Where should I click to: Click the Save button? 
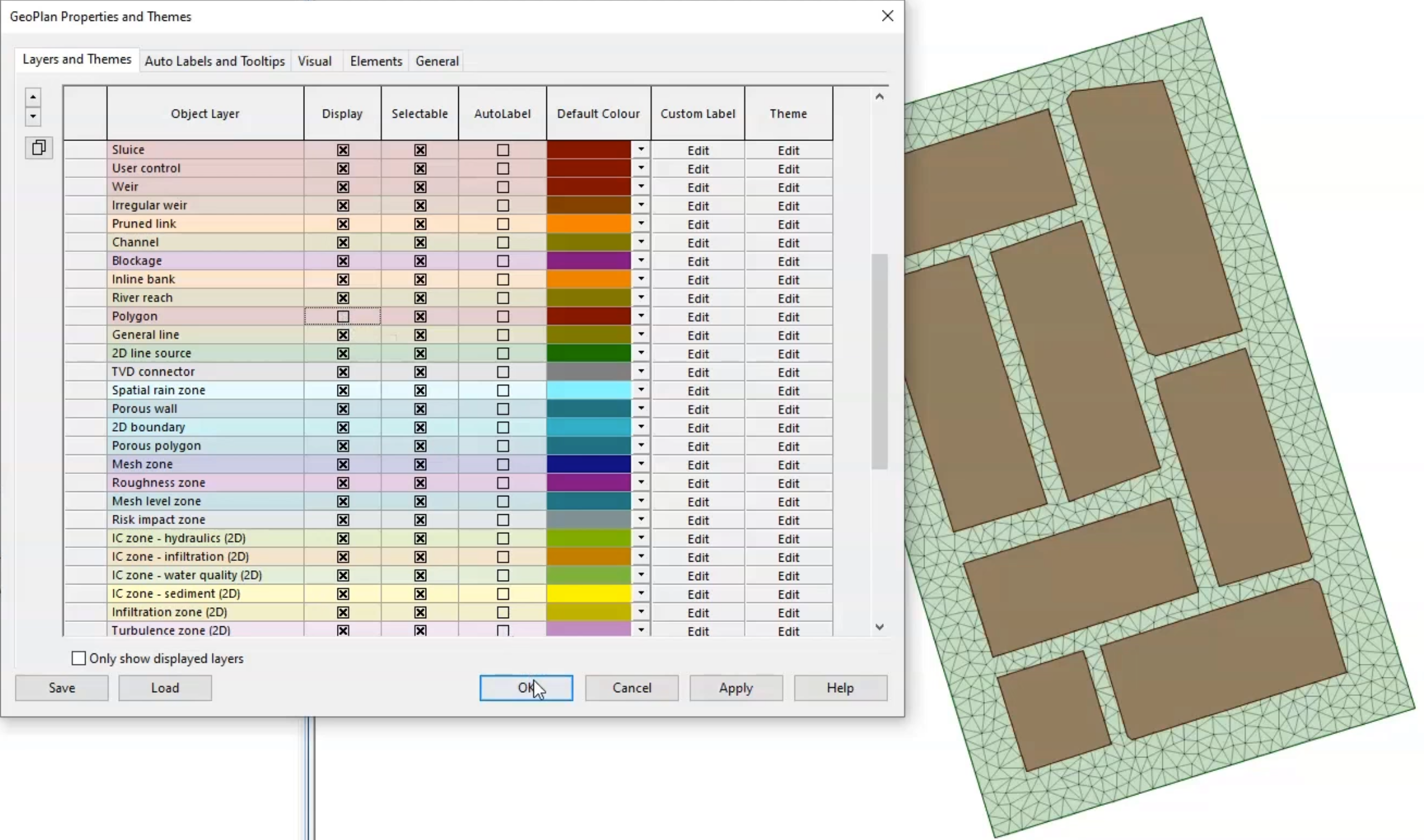62,688
